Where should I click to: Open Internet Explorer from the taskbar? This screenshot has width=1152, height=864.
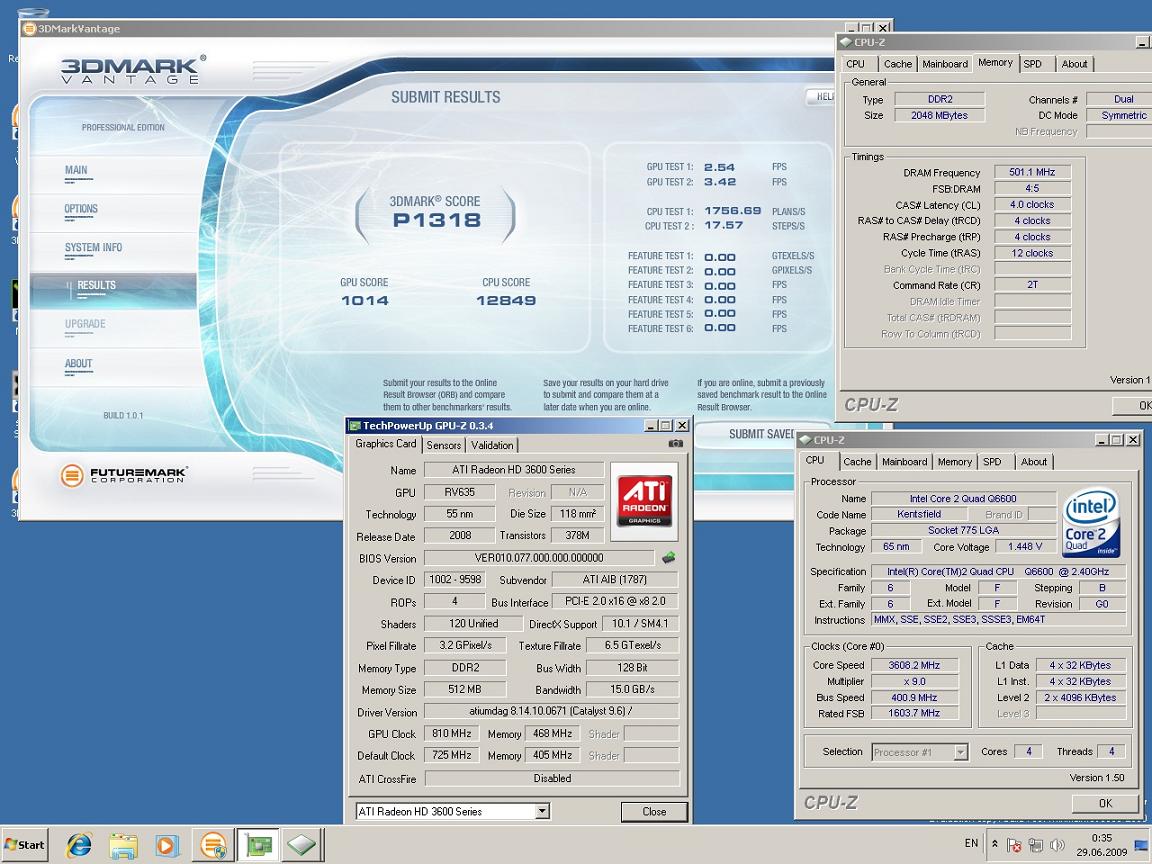[x=78, y=845]
